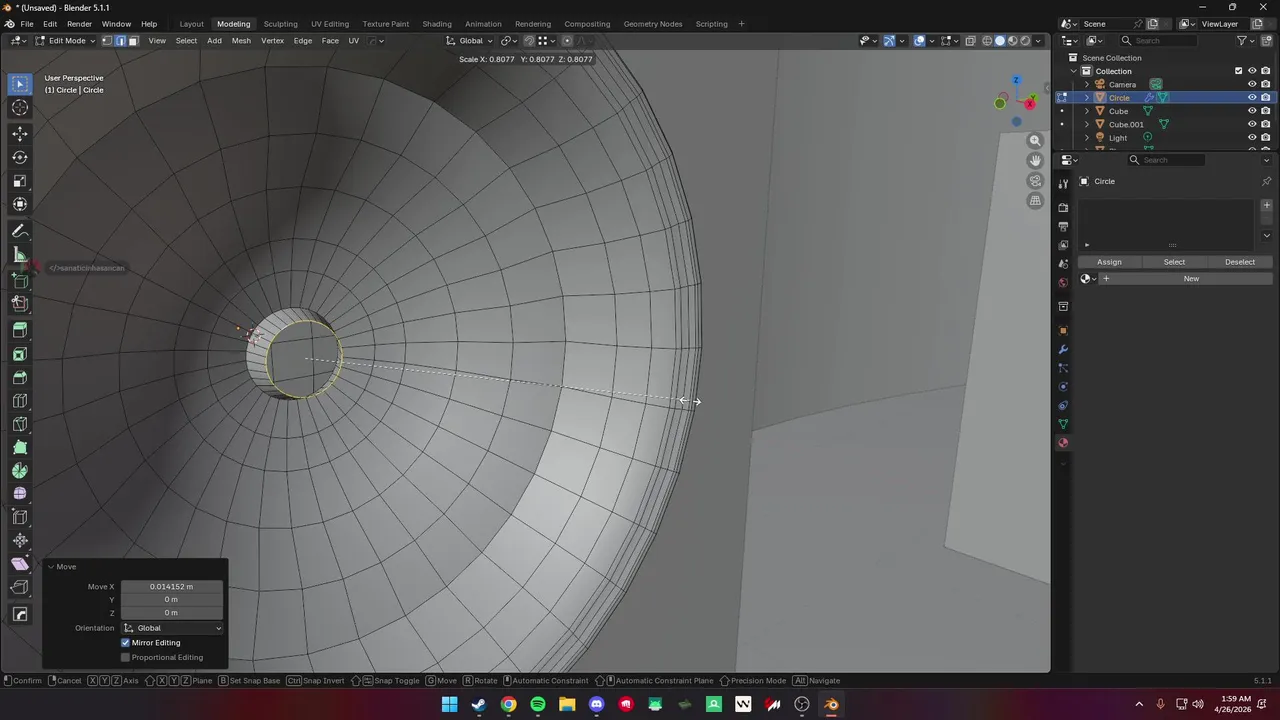Hide Cube.001 in viewport

pos(1251,124)
